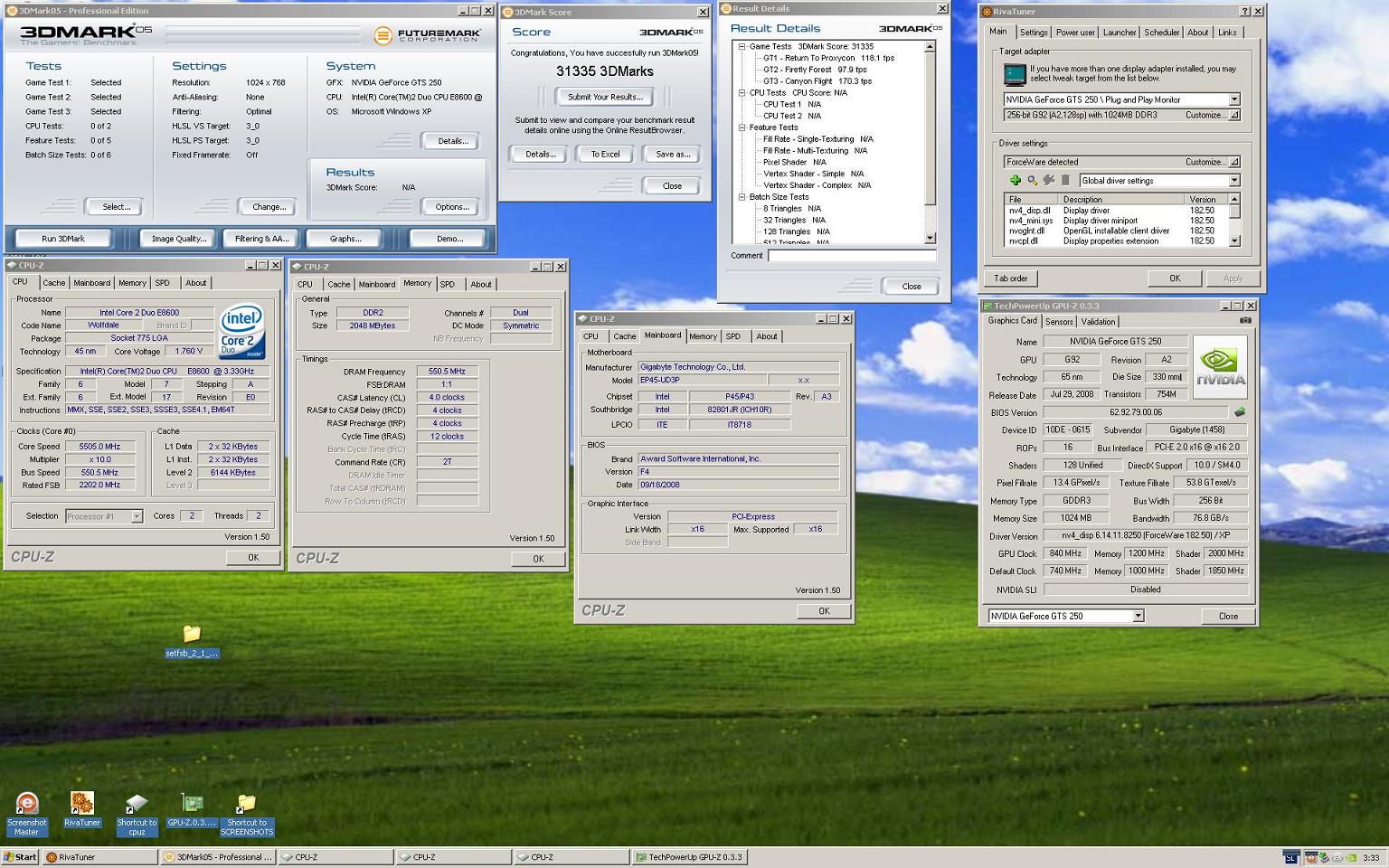Click the OK button in the Mainboard CPU-Z window

coord(824,611)
